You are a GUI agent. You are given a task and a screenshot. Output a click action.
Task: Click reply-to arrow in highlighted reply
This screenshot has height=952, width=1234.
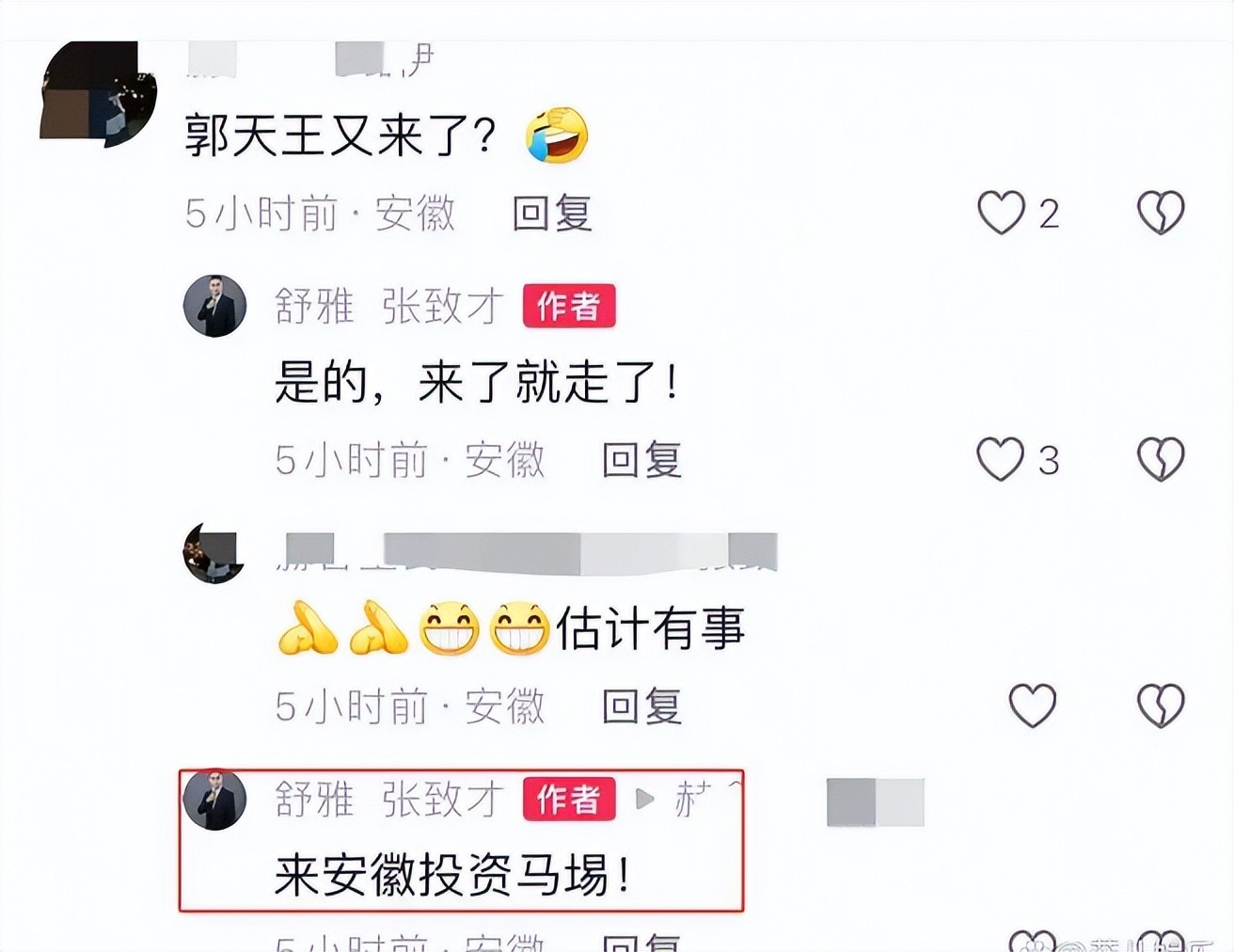click(x=645, y=800)
